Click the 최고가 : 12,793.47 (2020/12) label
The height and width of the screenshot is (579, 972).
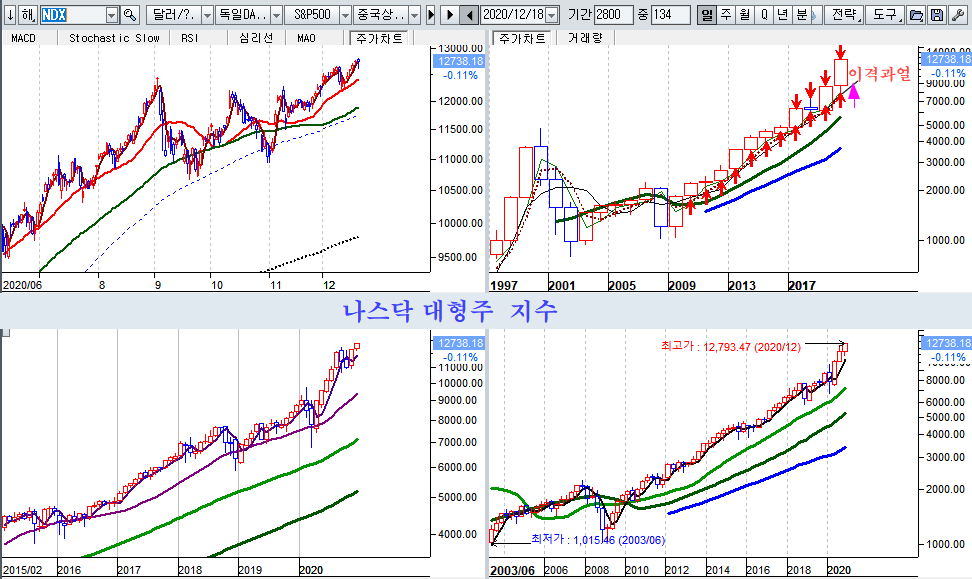pos(730,347)
